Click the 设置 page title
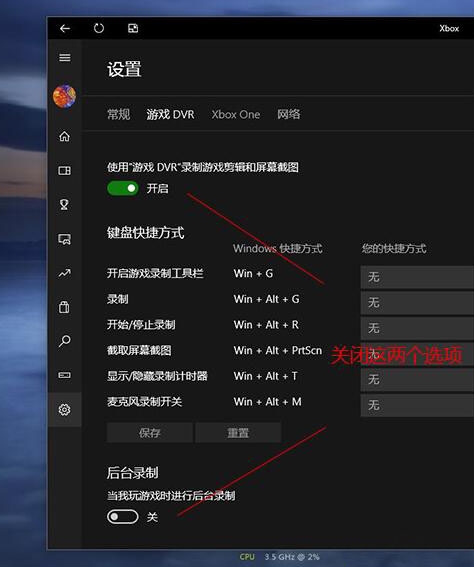The height and width of the screenshot is (567, 474). point(124,69)
